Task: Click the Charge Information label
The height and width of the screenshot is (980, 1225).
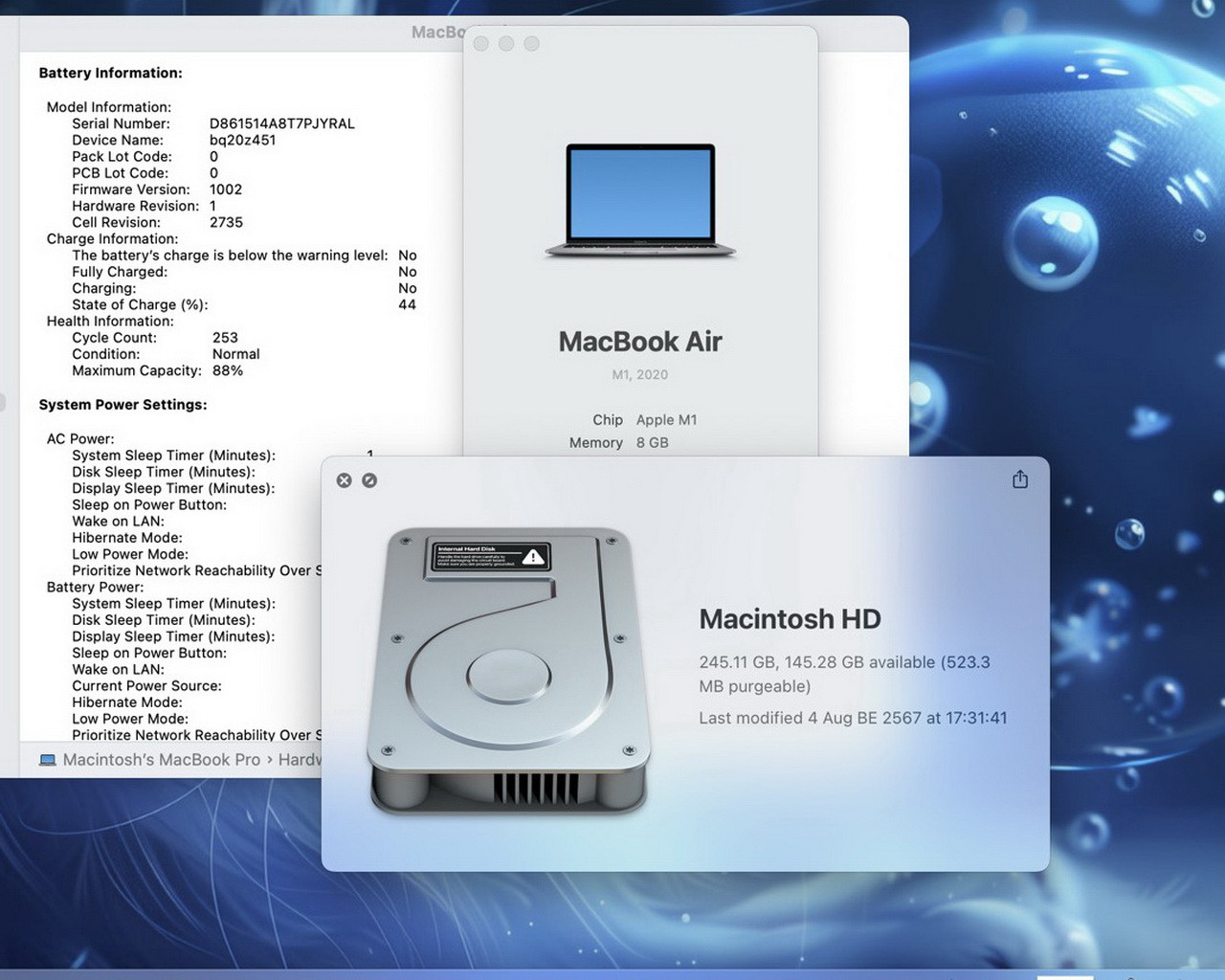Action: [112, 239]
